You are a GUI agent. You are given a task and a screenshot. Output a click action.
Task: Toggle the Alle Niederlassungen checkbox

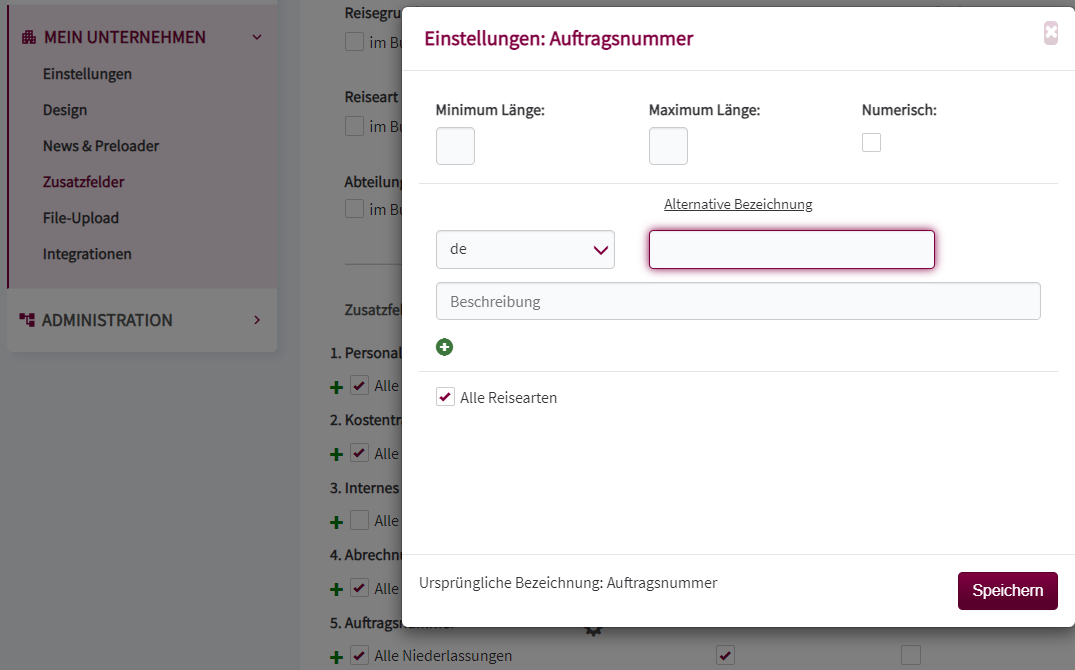(360, 656)
